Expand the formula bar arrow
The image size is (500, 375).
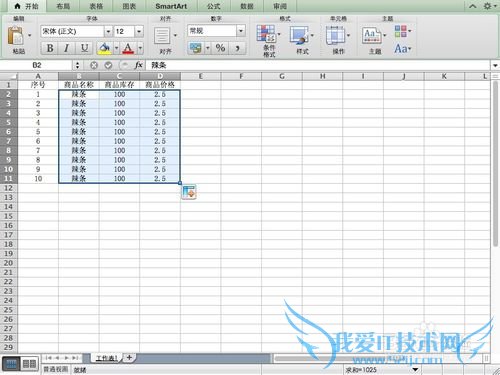[x=495, y=65]
